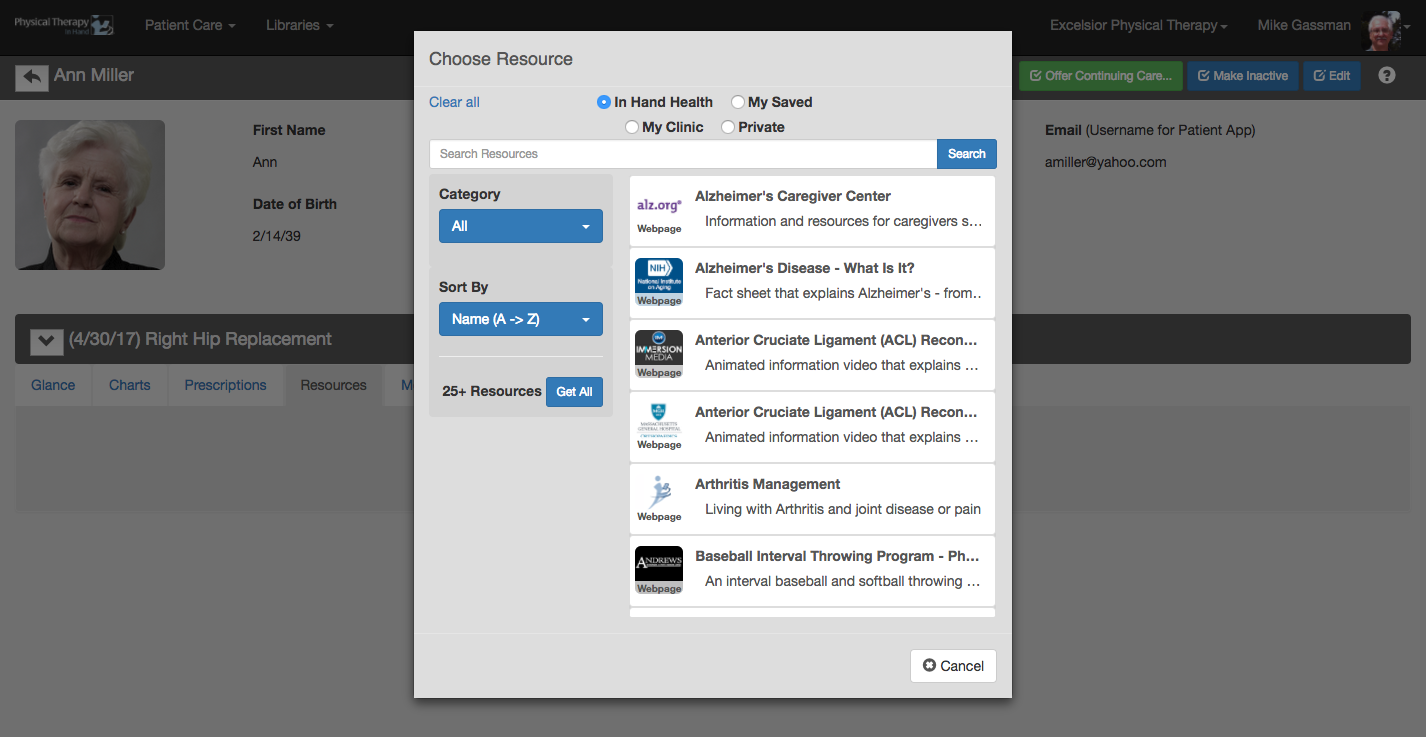Screen dimensions: 1426x737
Task: Click the back arrow beside Ann Miller
Action: pyautogui.click(x=32, y=77)
